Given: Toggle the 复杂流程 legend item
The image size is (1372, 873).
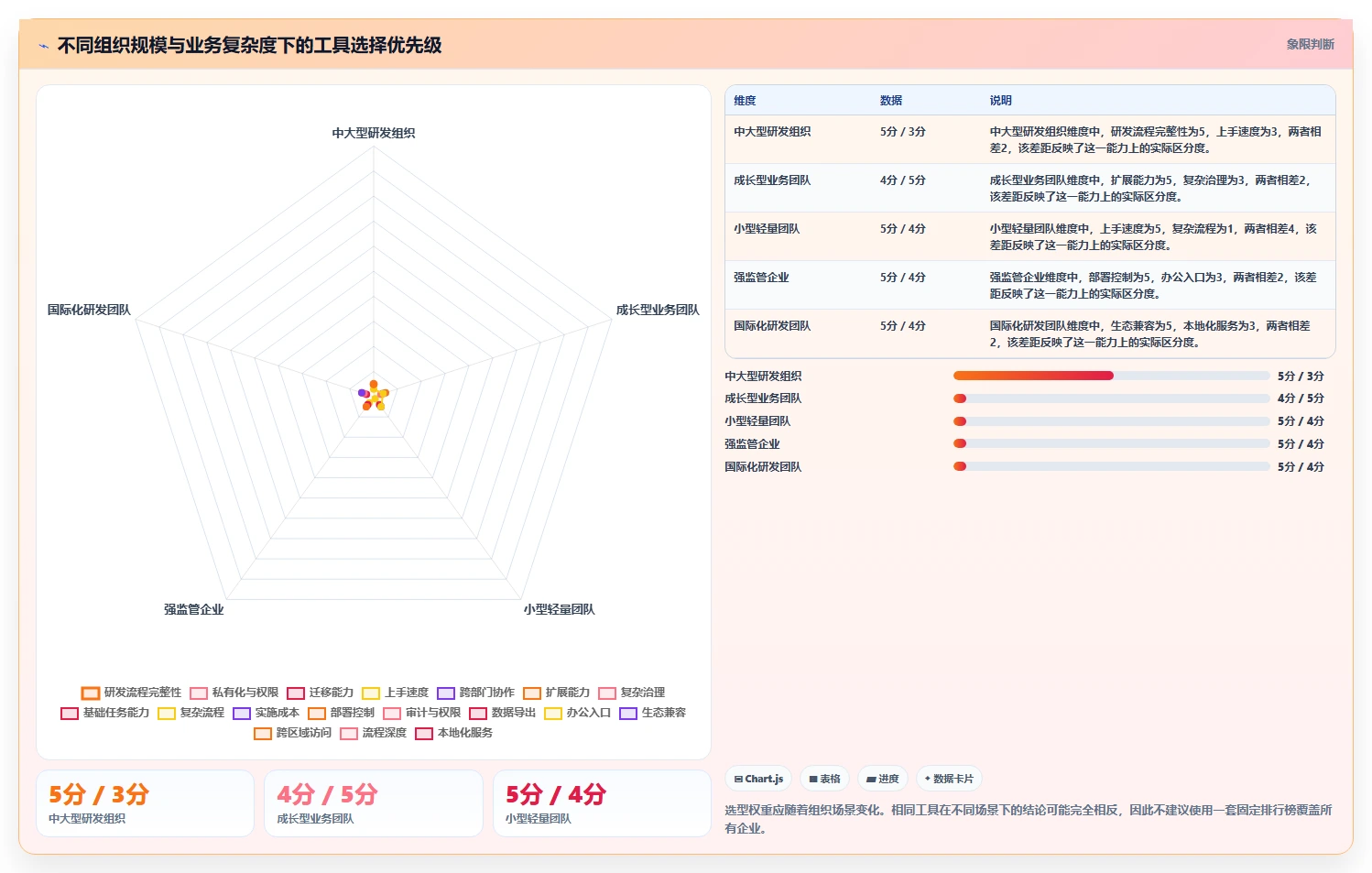Looking at the screenshot, I should [191, 713].
